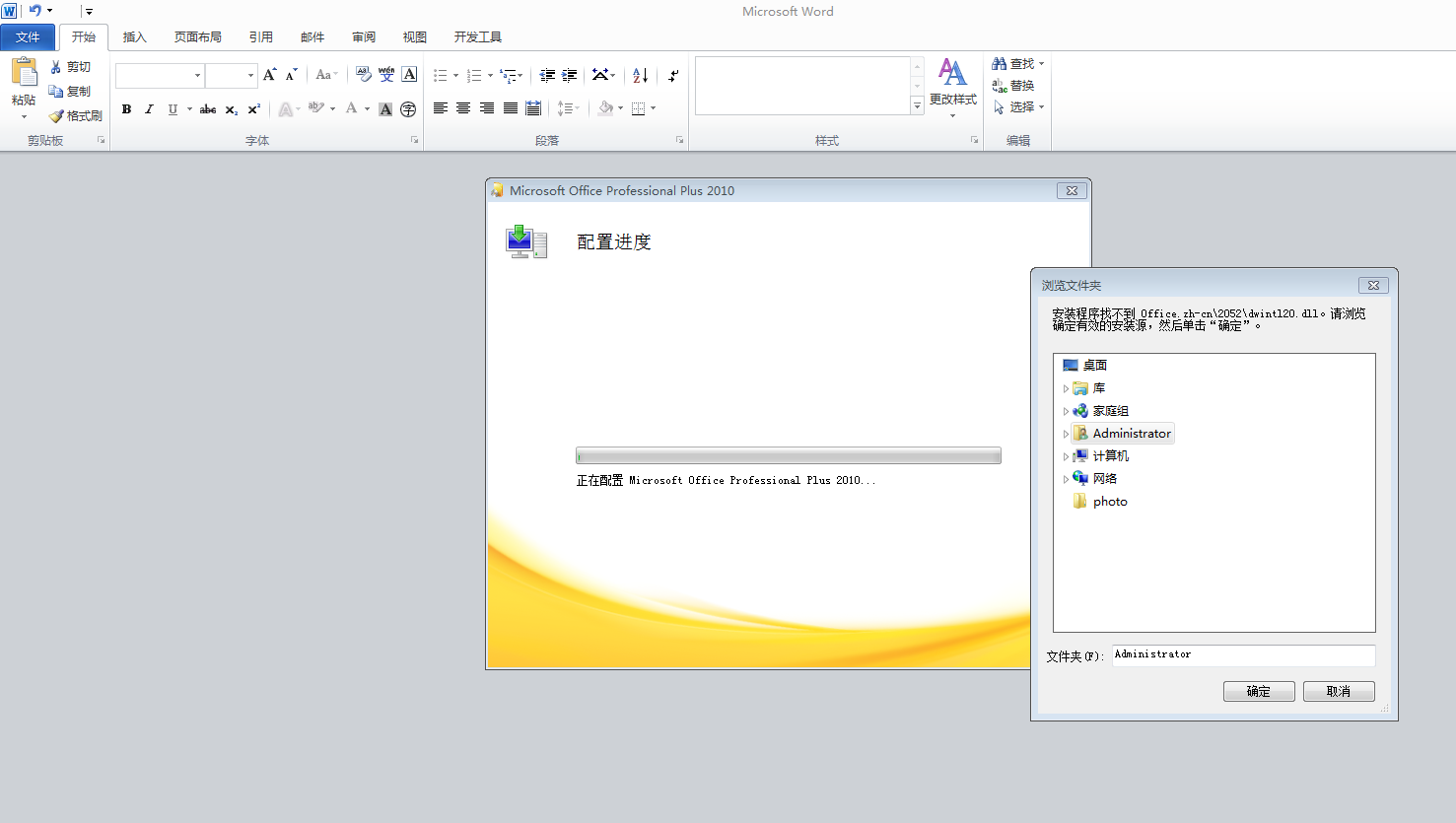Align text to the right
The image size is (1456, 823).
coord(487,108)
